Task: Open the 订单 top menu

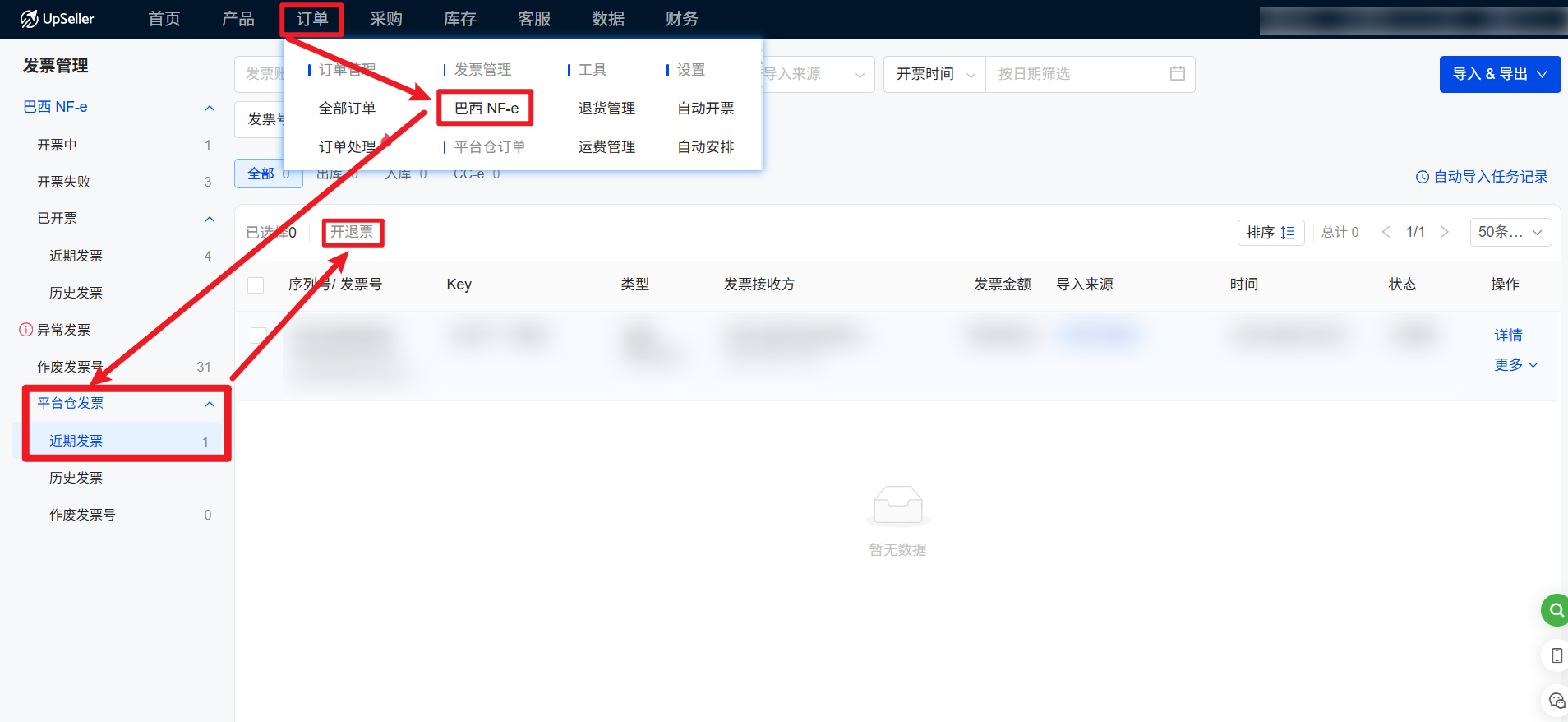Action: point(311,19)
